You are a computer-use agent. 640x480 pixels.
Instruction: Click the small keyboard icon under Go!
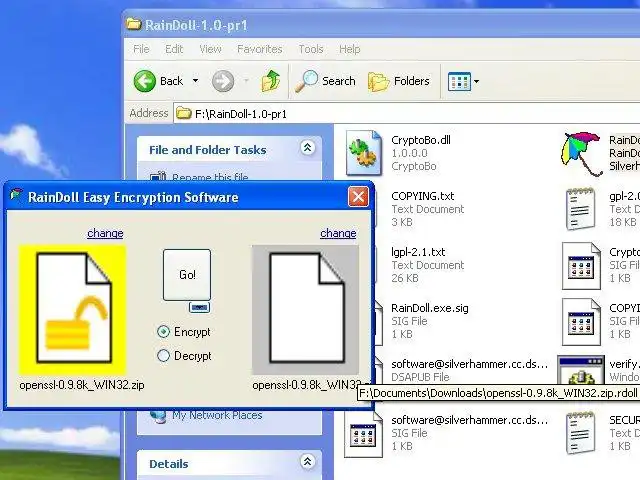(x=200, y=307)
